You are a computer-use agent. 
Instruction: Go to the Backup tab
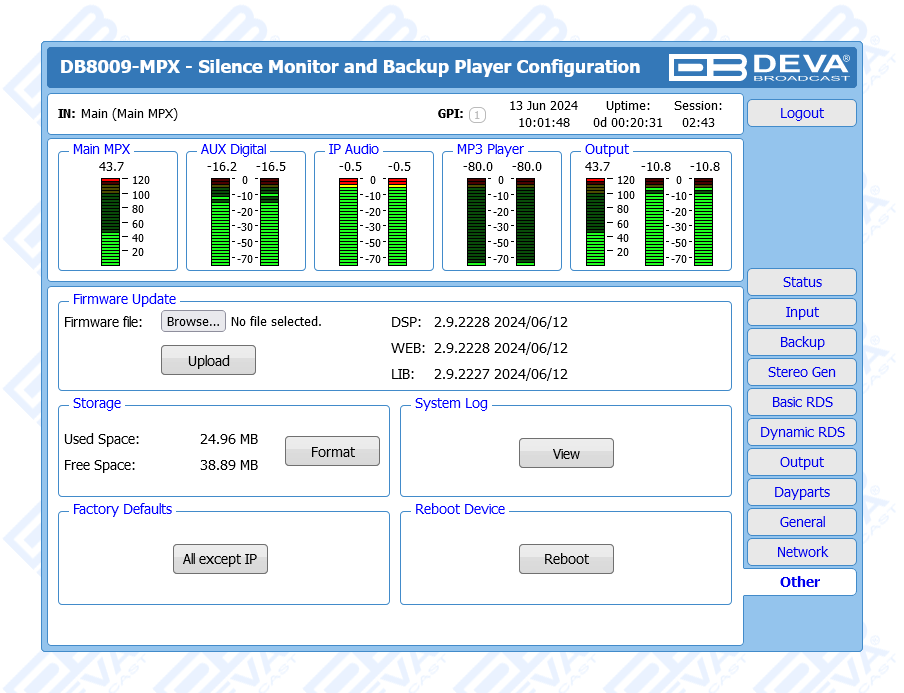(801, 342)
